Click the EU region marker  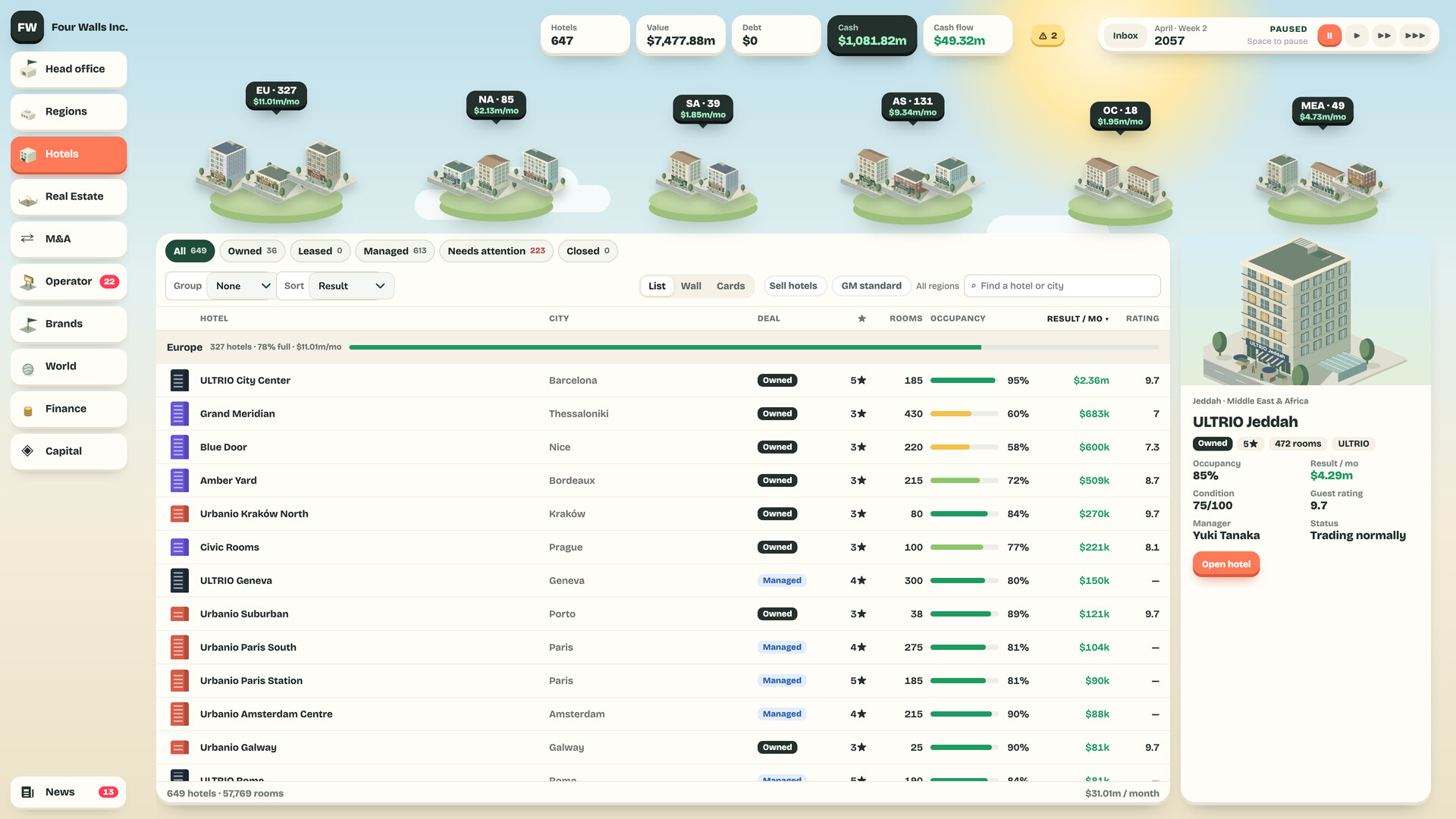click(276, 96)
